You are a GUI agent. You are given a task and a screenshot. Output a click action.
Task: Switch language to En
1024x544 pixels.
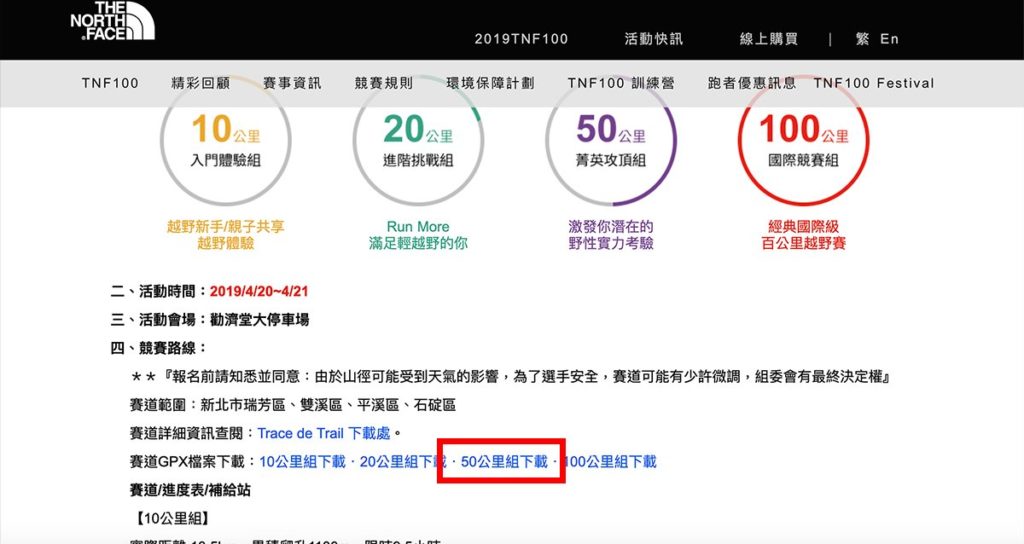(889, 39)
